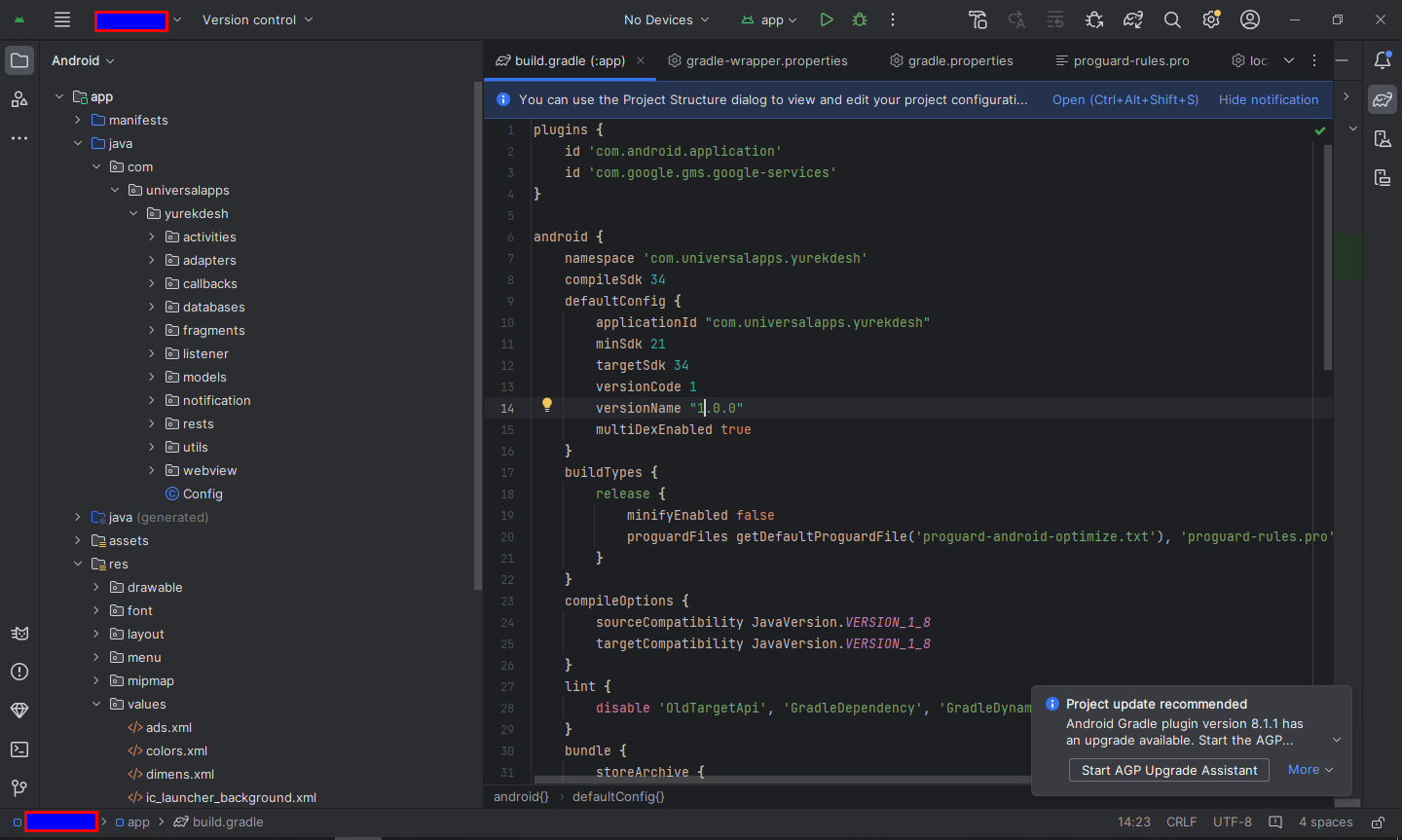Open Notifications bell icon
1402x840 pixels.
1383,60
